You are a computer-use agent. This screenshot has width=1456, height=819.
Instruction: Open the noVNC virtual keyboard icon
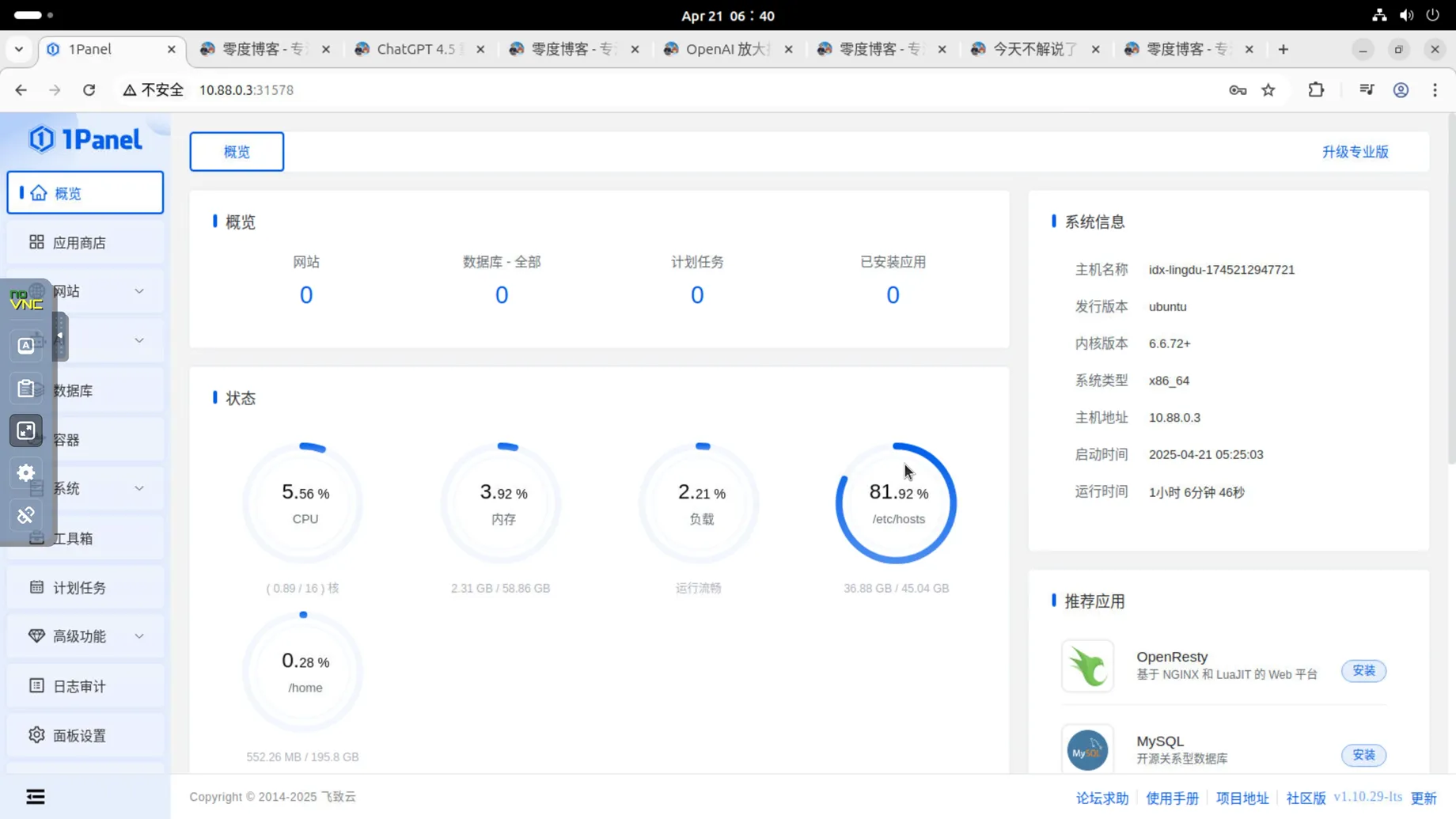[26, 344]
